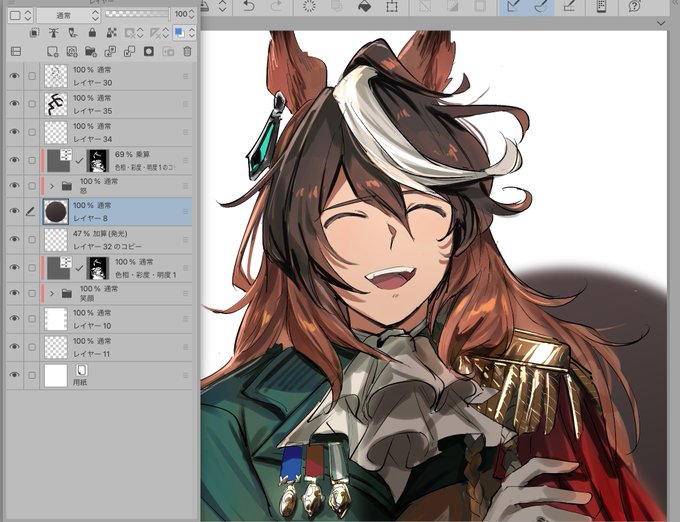Toggle the blue Layer Color swatch icon
680x522 pixels.
[179, 33]
